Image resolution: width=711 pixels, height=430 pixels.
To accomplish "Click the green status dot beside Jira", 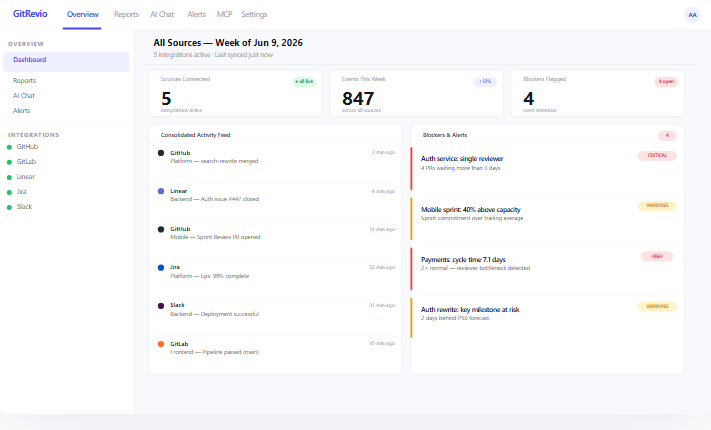I will pyautogui.click(x=9, y=192).
